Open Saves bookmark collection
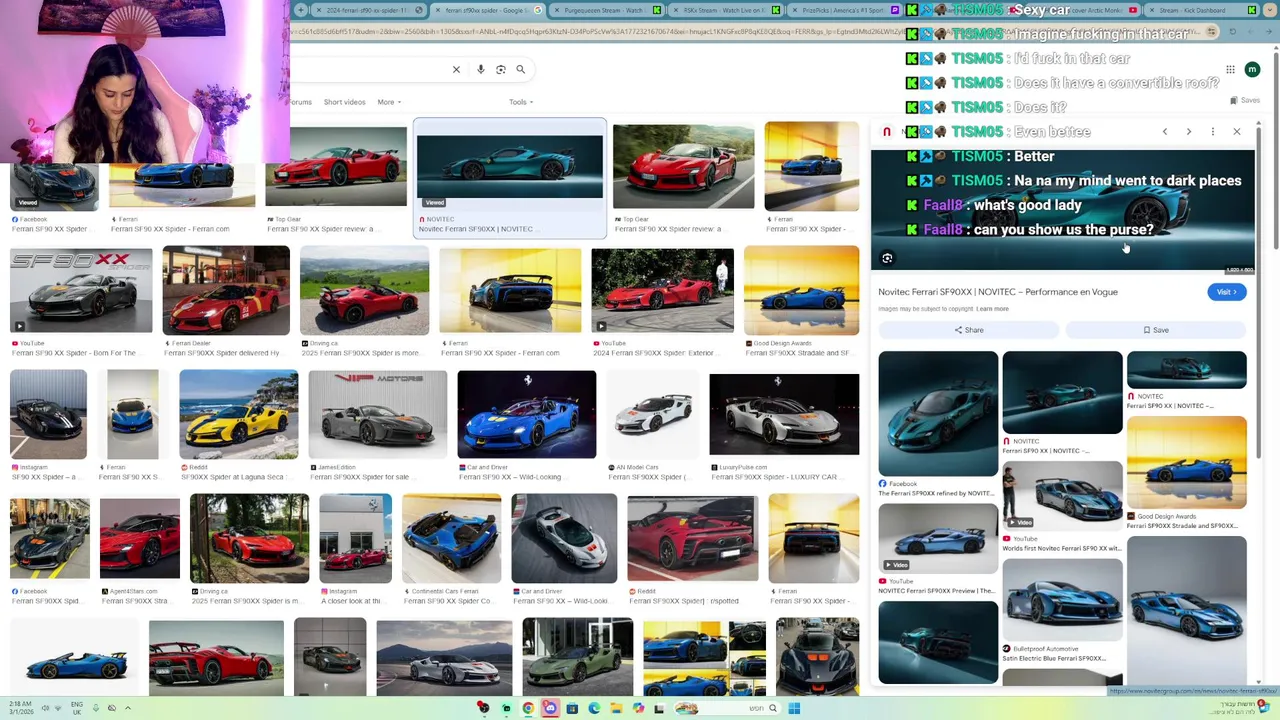Viewport: 1280px width, 720px height. (x=1245, y=100)
